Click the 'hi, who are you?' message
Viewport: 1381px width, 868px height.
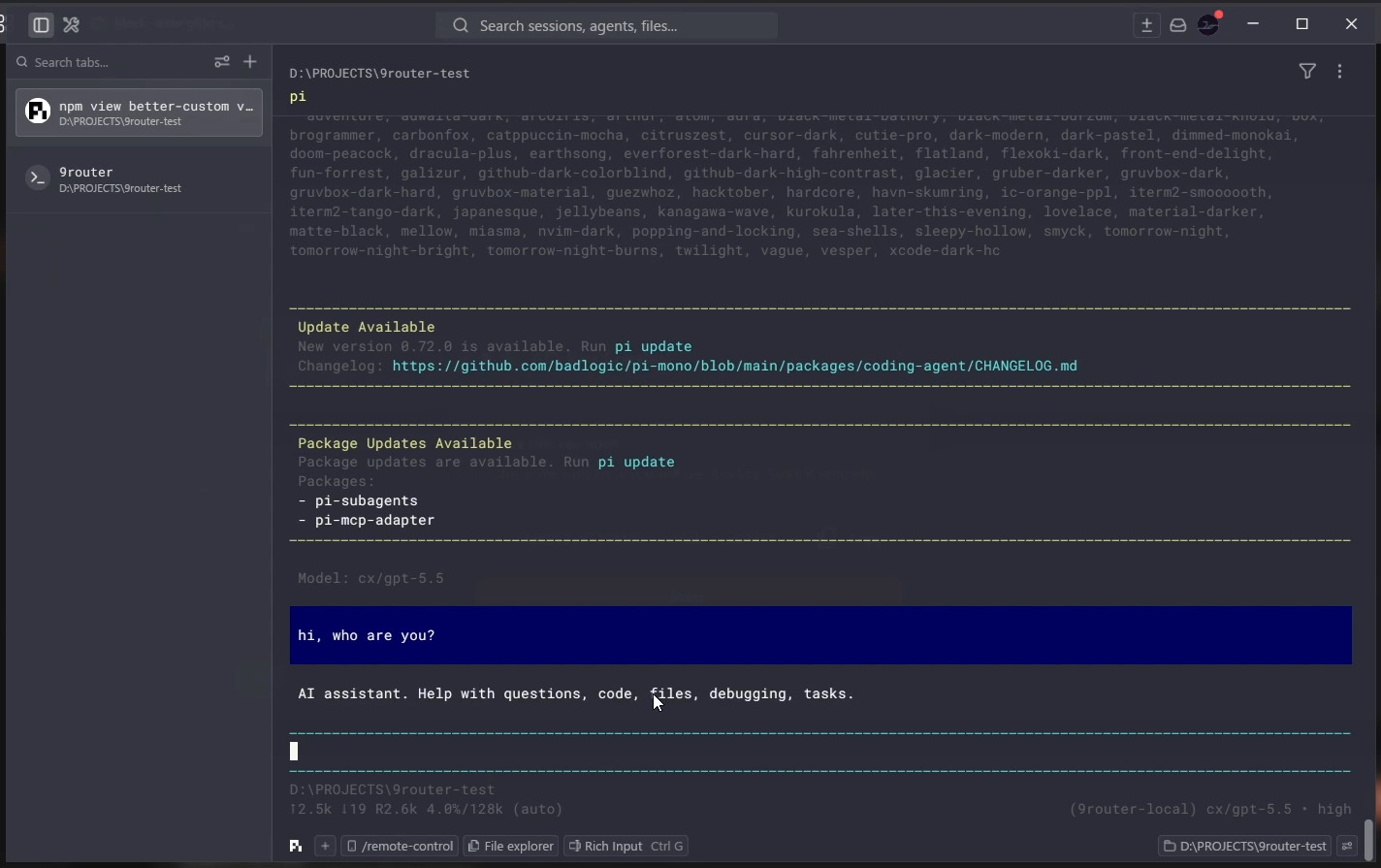pos(820,635)
